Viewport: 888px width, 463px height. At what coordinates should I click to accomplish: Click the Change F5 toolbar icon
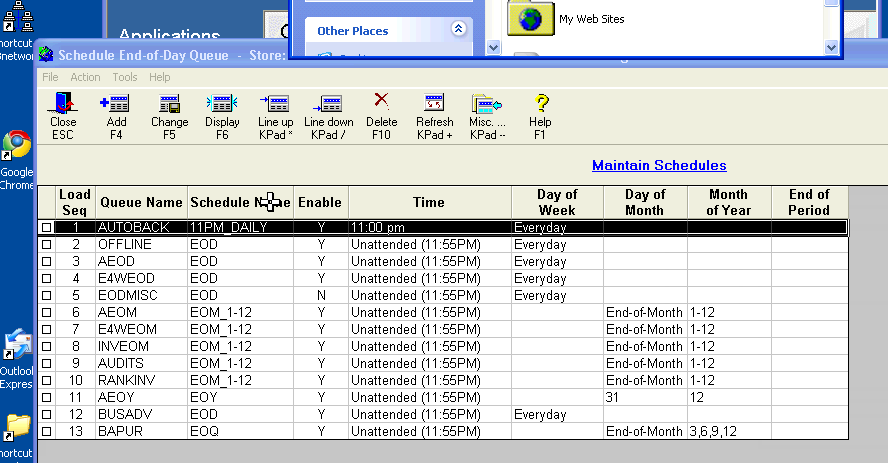(x=169, y=104)
